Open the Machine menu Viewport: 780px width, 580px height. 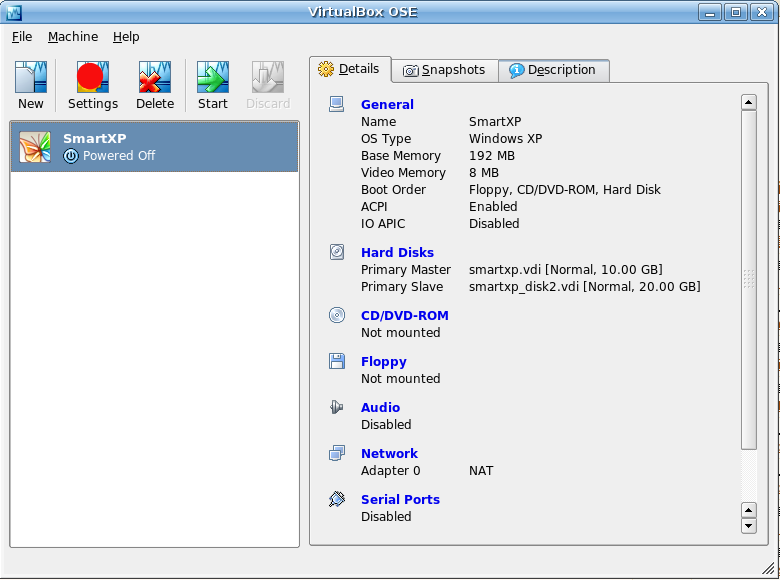point(73,37)
